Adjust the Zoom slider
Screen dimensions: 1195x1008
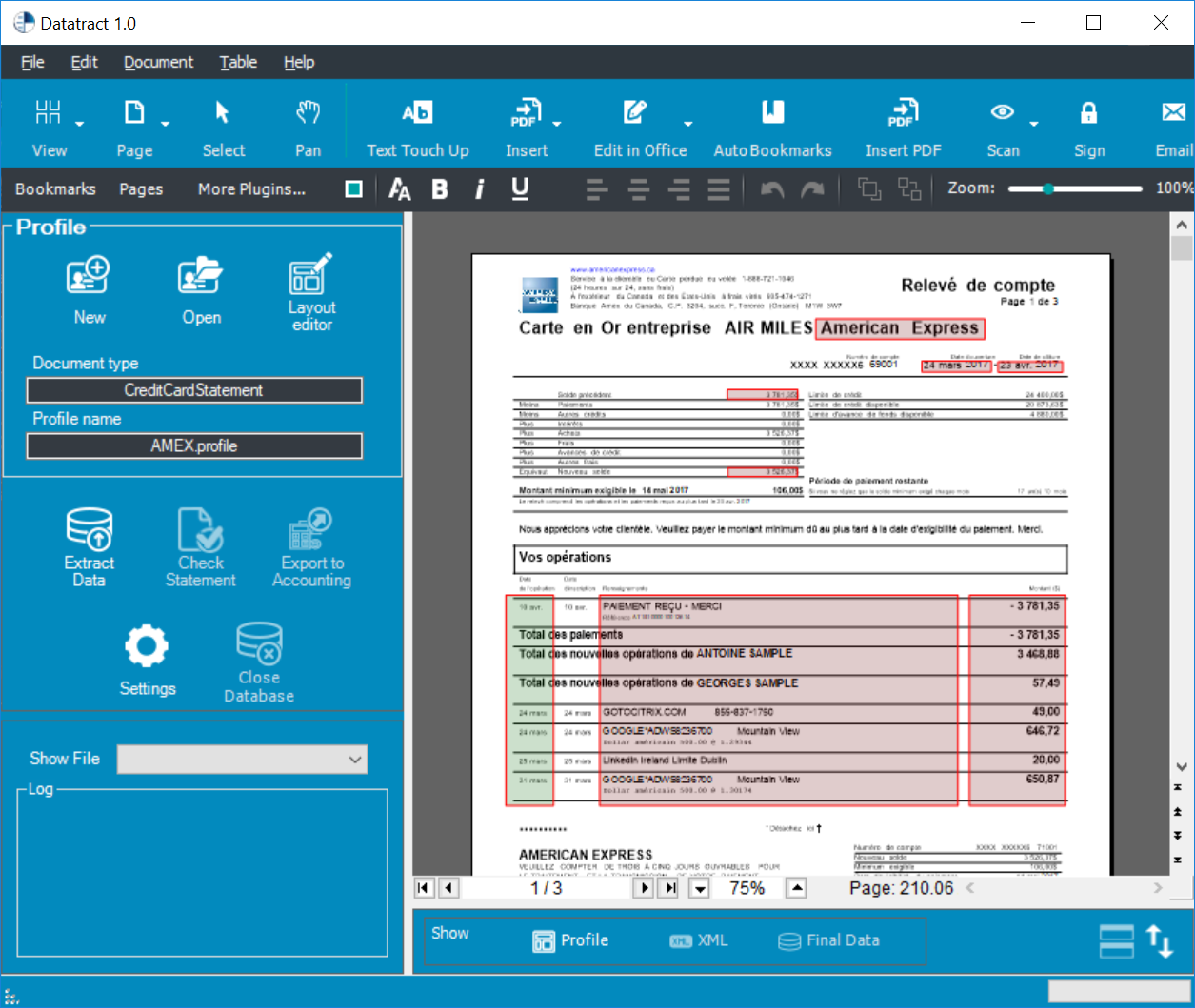point(1048,189)
